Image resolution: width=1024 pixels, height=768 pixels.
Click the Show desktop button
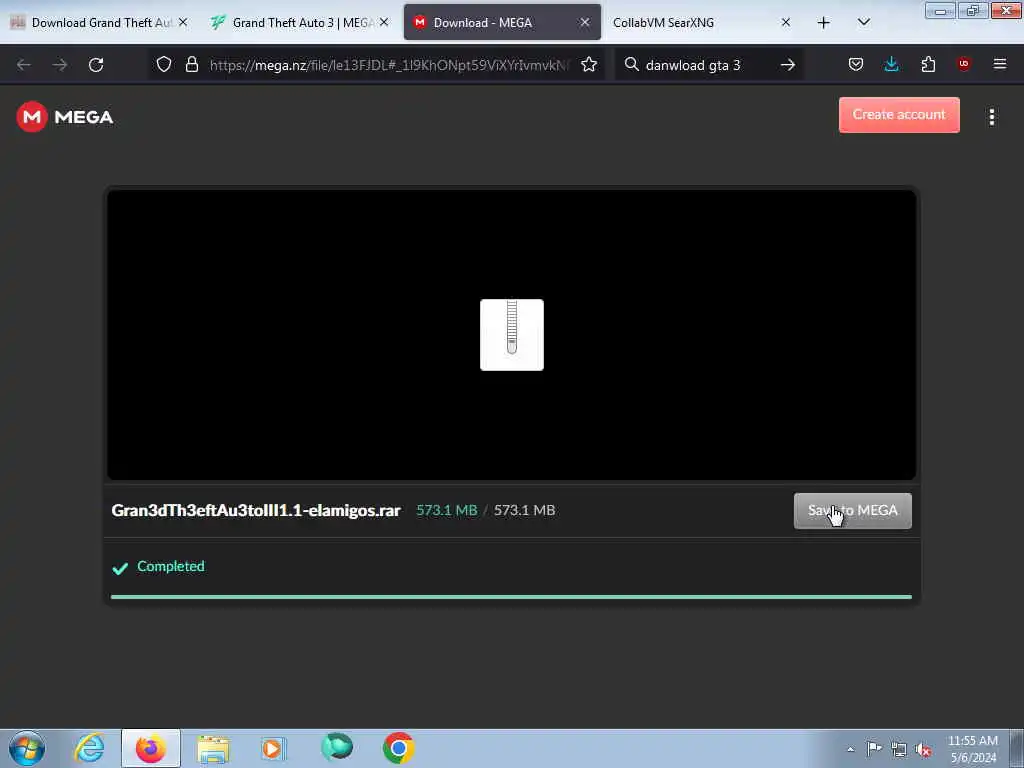pos(1017,748)
